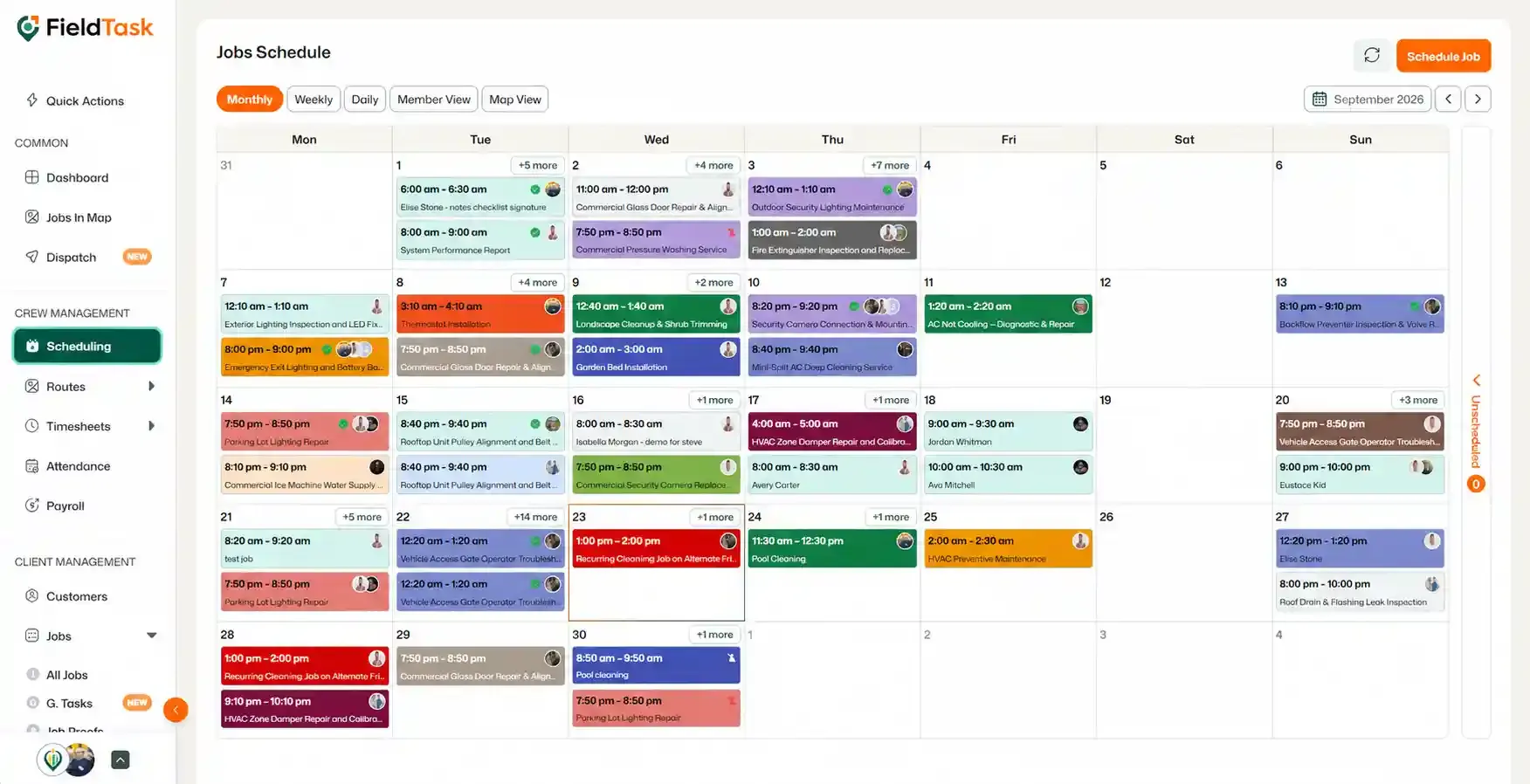Click the Attendance icon
The image size is (1530, 784).
tap(31, 466)
